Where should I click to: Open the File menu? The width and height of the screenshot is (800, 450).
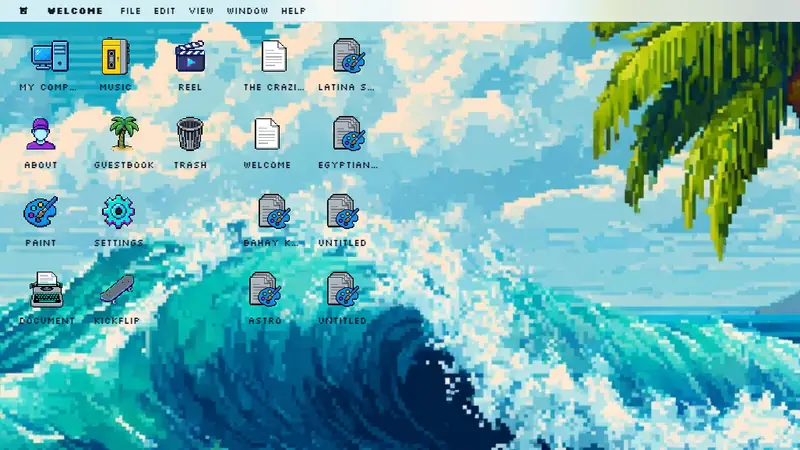(131, 11)
